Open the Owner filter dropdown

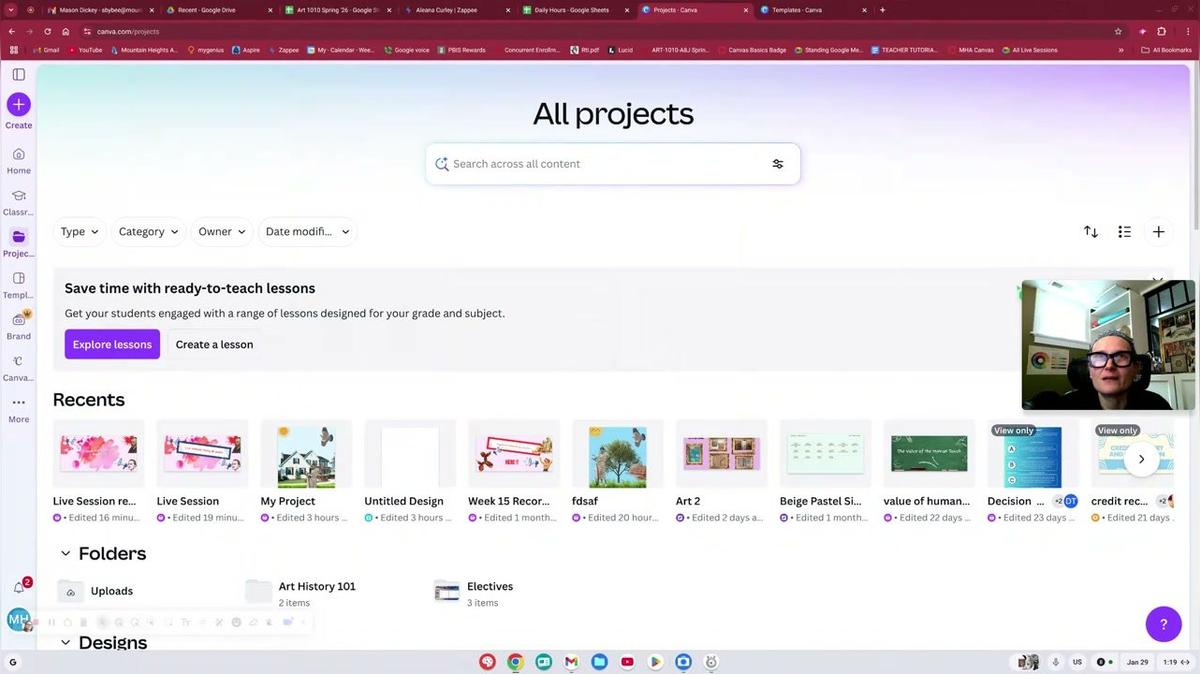222,232
